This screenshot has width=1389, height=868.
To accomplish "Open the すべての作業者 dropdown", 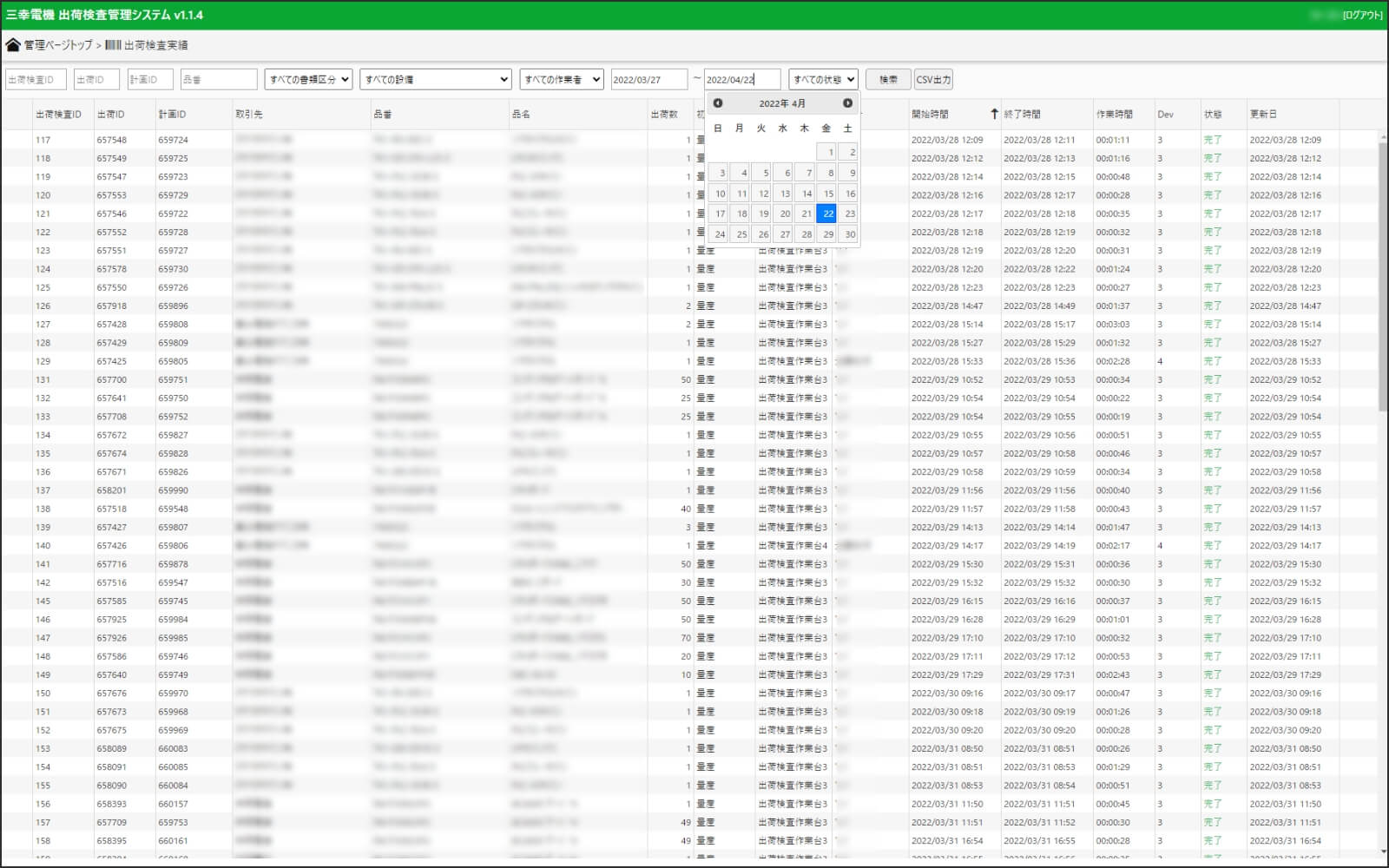I will (x=562, y=79).
